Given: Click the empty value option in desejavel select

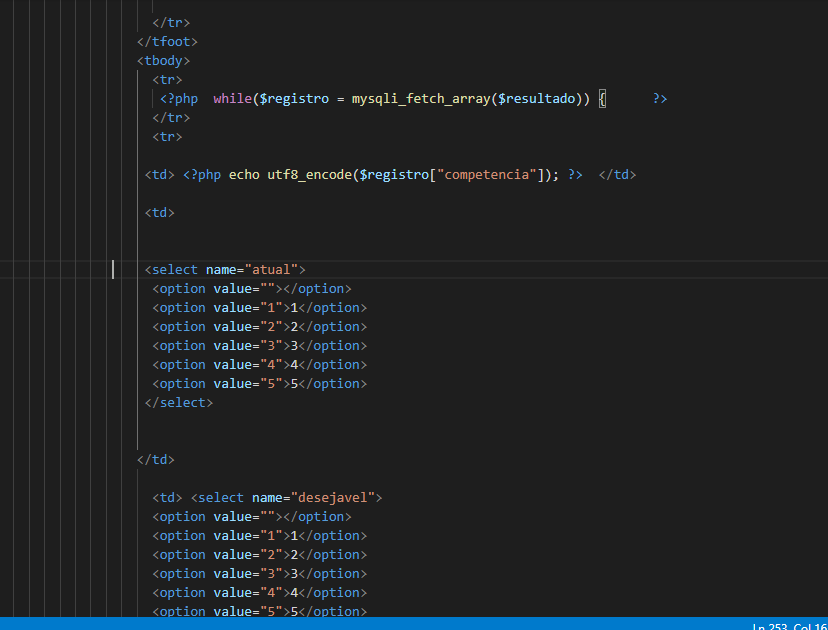Looking at the screenshot, I should (x=252, y=517).
